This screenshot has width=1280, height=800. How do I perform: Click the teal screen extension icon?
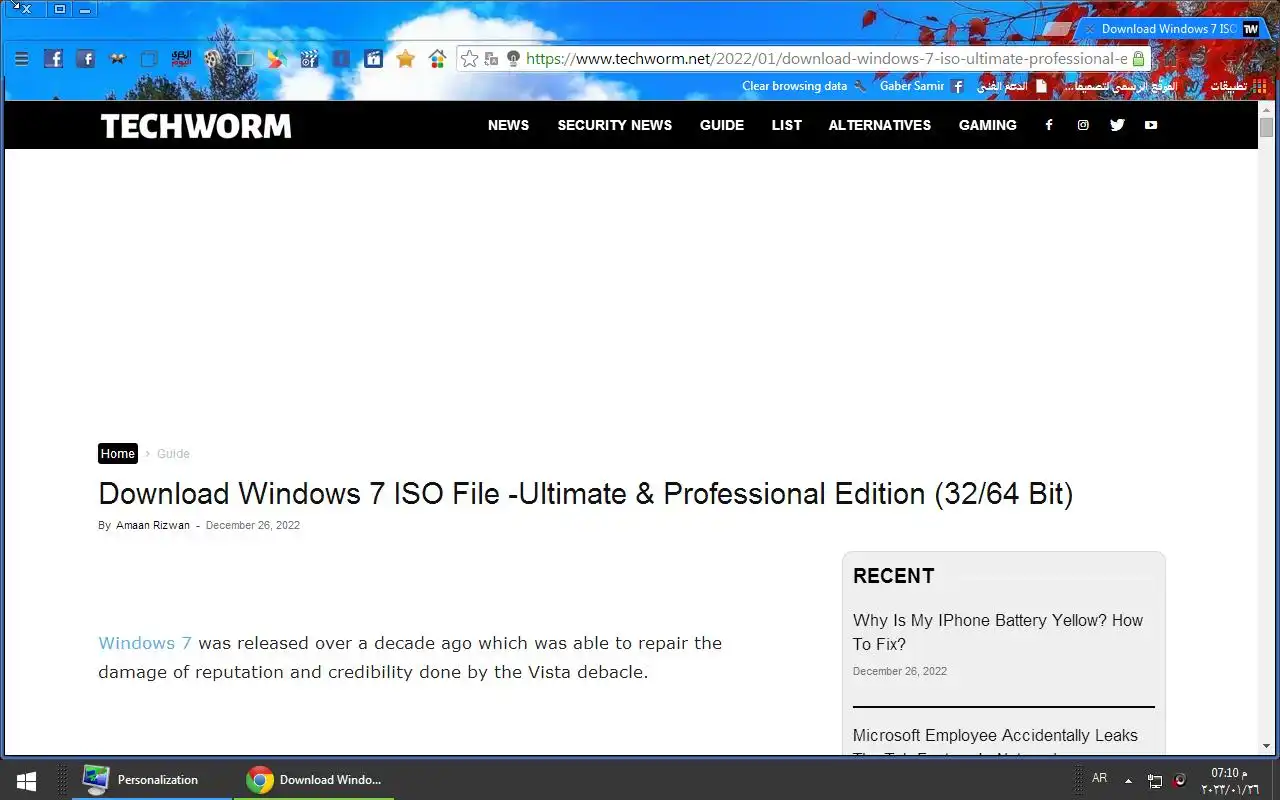click(x=245, y=59)
